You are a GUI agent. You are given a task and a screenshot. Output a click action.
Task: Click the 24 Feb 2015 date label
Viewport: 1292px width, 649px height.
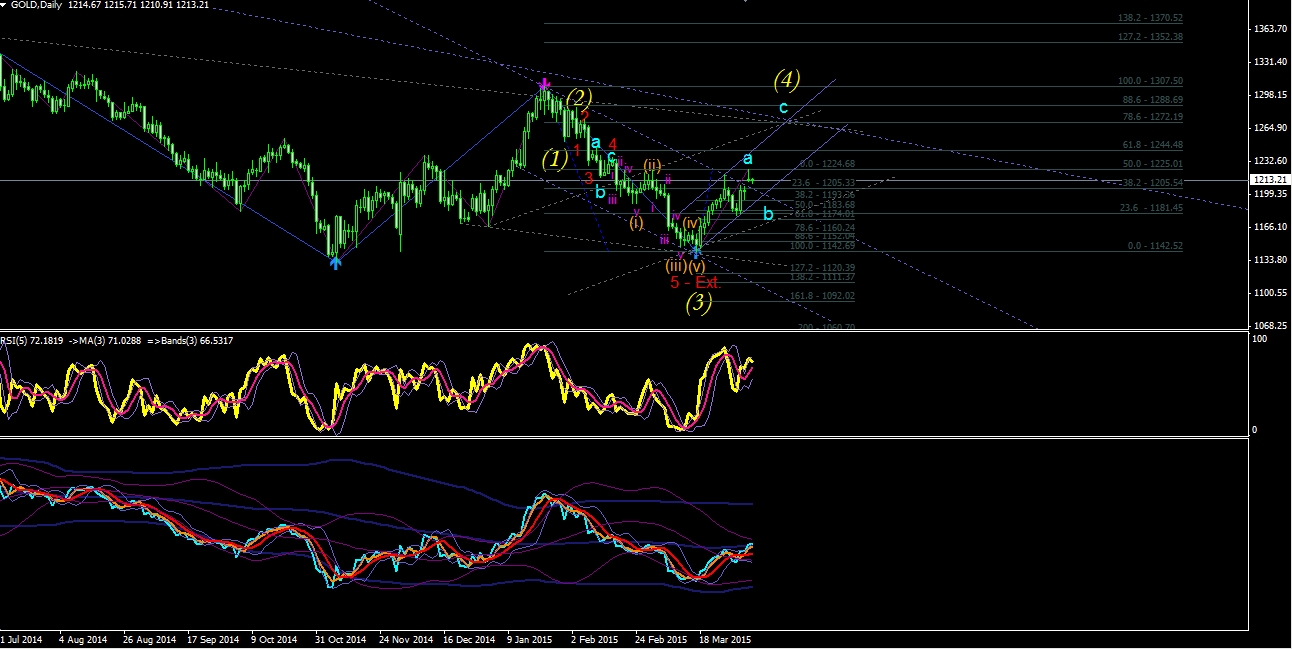click(x=663, y=638)
